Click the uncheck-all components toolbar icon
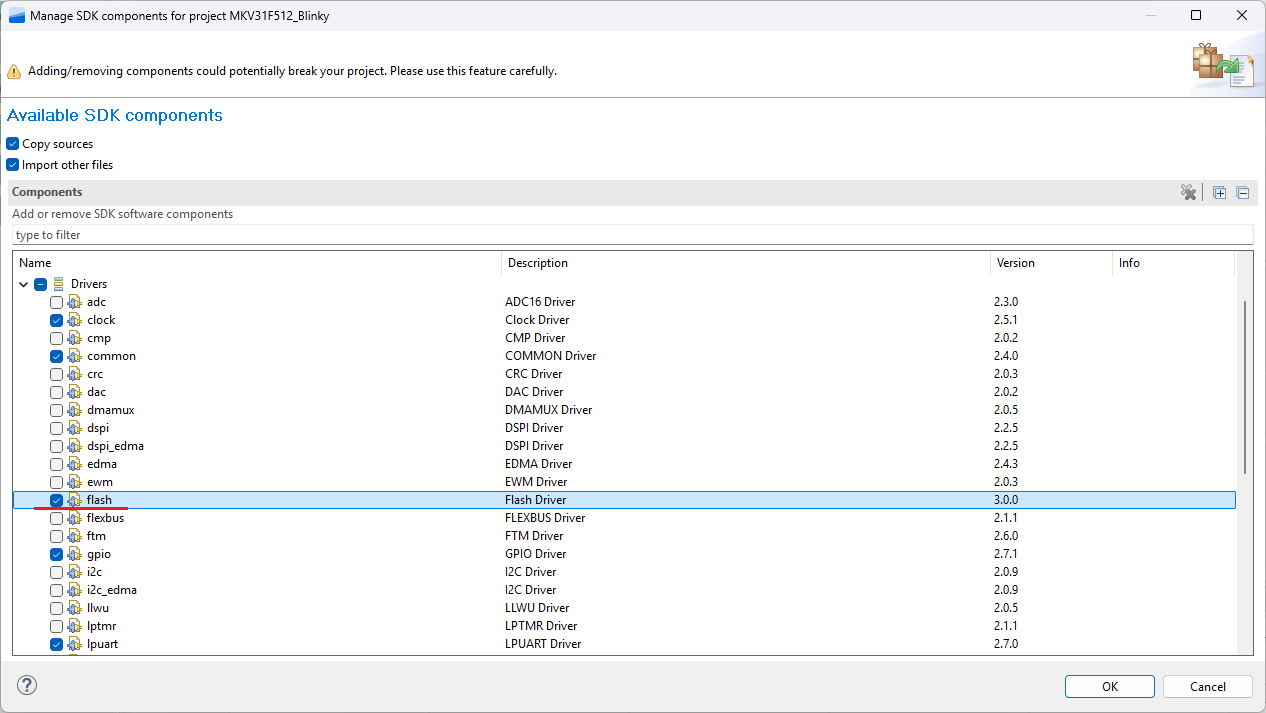Viewport: 1266px width, 713px height. point(1188,193)
